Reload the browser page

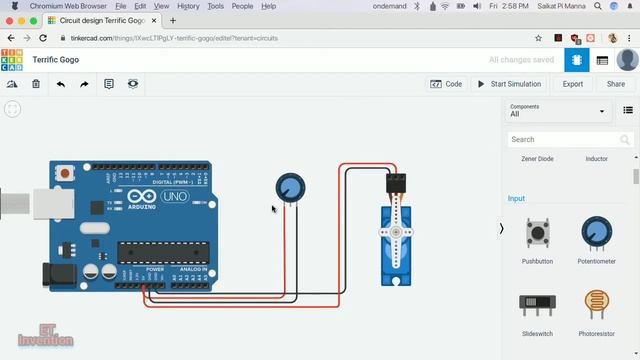coord(43,38)
